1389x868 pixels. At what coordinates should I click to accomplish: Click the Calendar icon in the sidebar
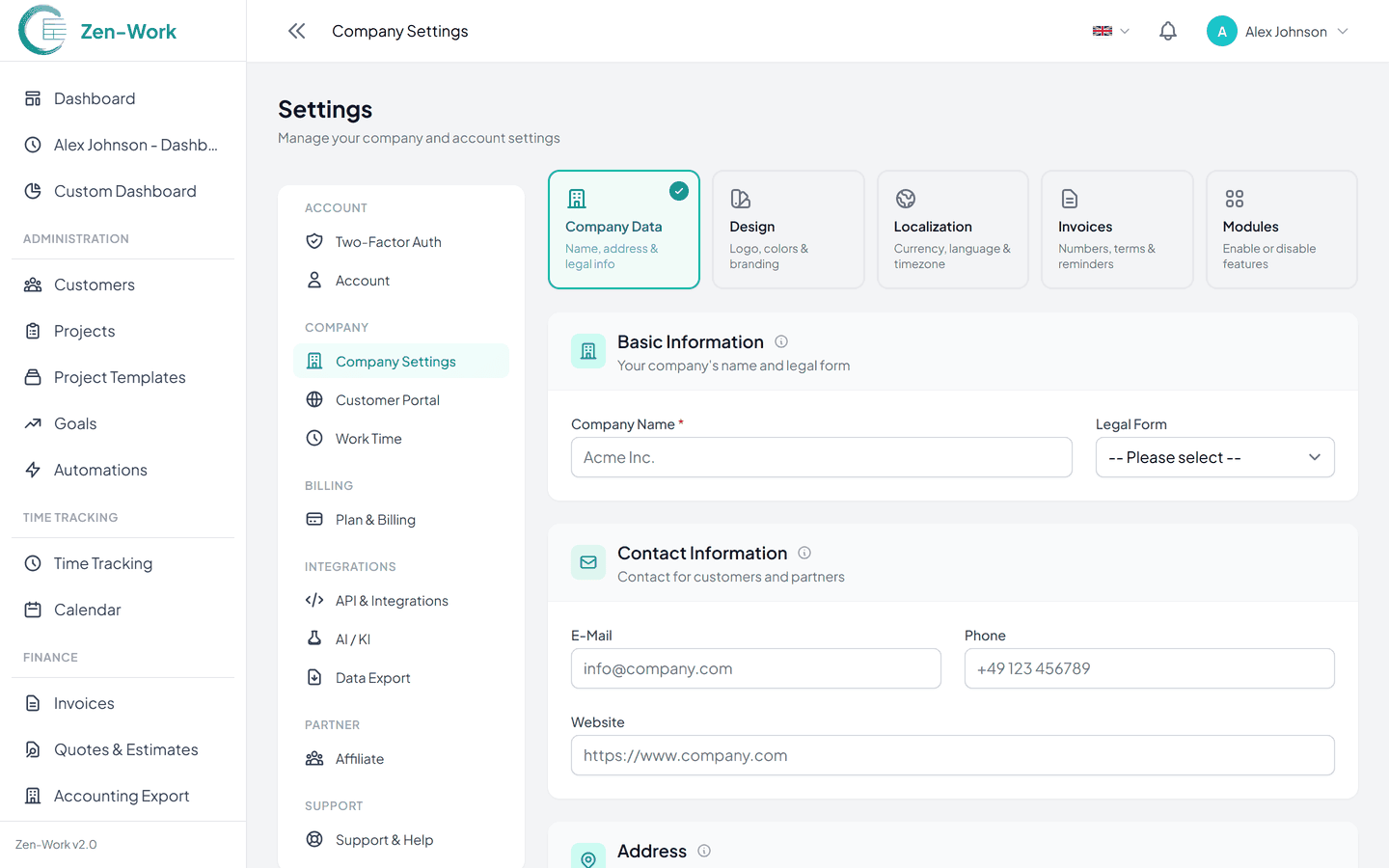[31, 609]
